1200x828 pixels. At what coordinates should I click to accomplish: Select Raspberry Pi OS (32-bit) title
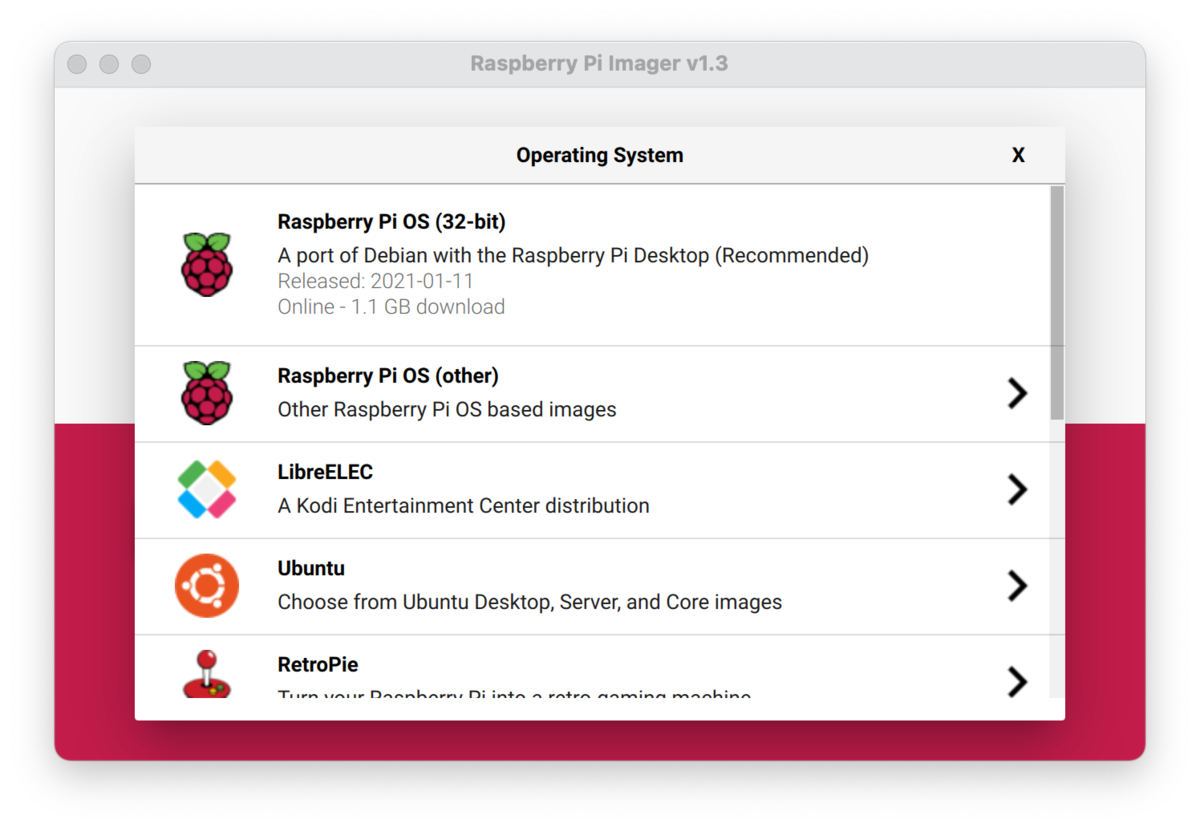click(x=391, y=222)
